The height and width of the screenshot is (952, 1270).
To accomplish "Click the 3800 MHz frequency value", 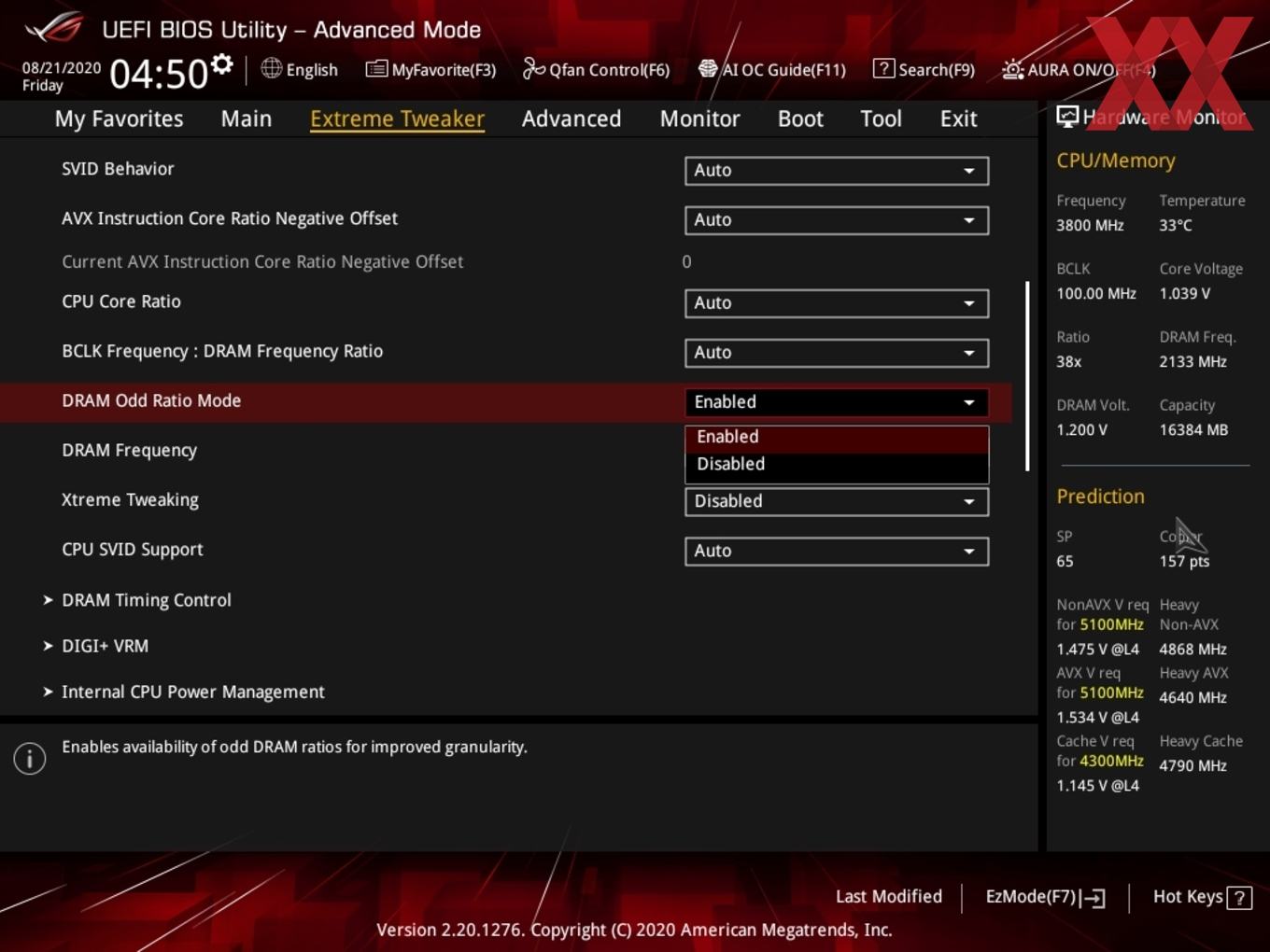I will 1090,226.
